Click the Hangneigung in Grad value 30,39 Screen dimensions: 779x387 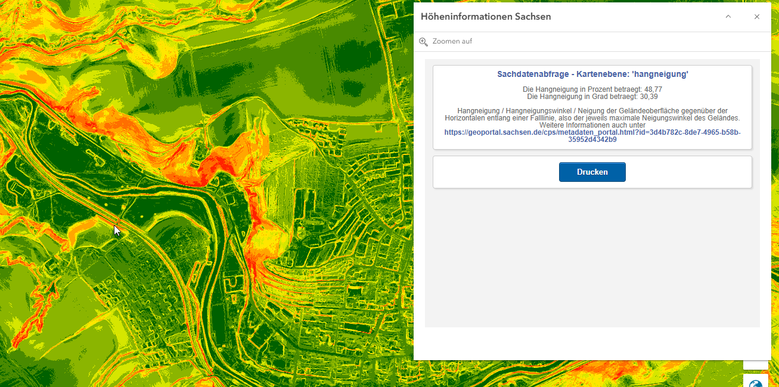tap(649, 96)
